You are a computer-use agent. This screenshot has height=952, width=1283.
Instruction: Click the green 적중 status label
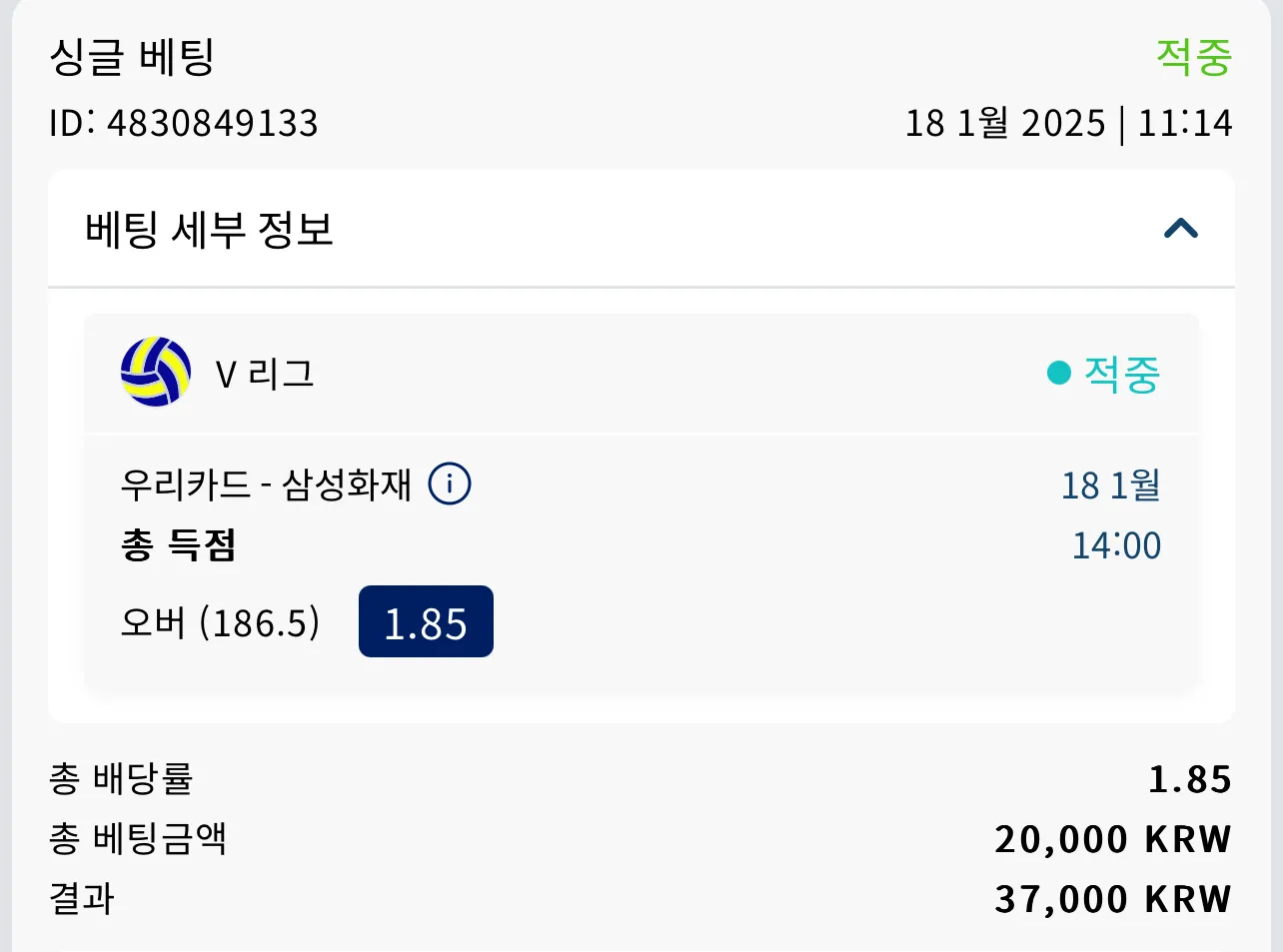(x=1194, y=56)
